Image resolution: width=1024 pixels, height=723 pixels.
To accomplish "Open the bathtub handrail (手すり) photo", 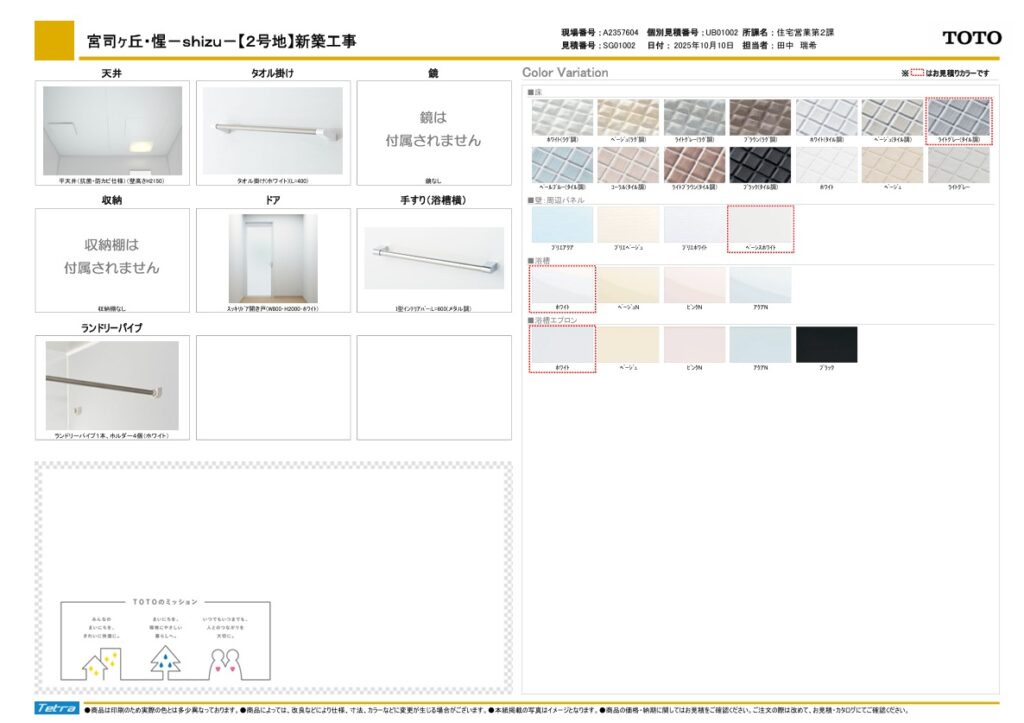I will [x=434, y=258].
